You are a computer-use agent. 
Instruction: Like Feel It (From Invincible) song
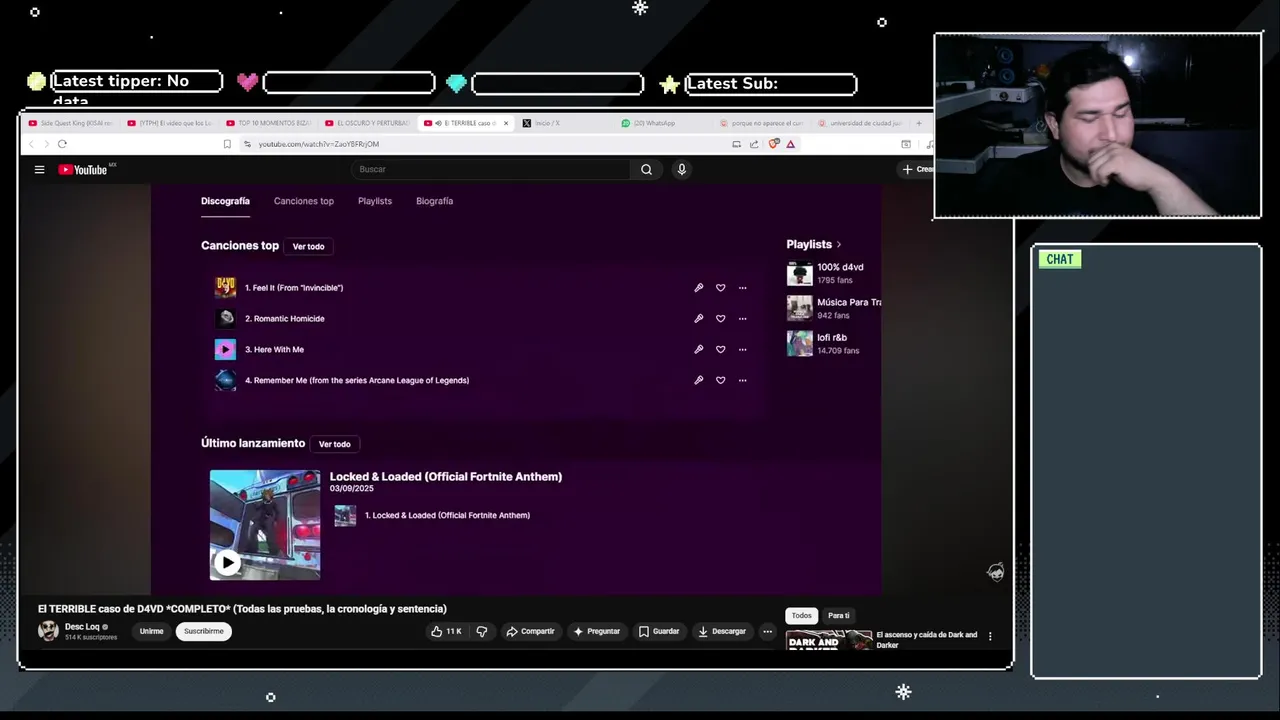tap(720, 288)
